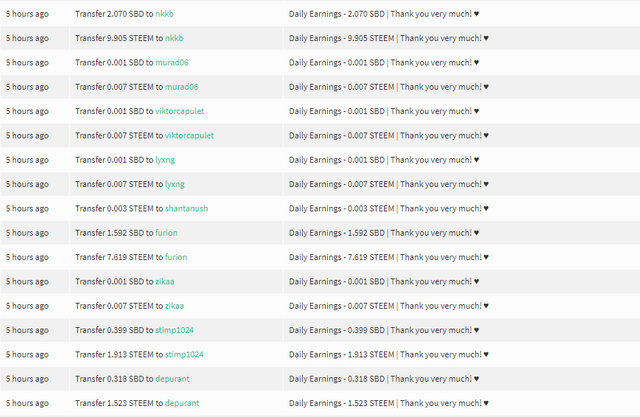
Task: Click '5 hours ago' in shantanush row
Action: pyautogui.click(x=27, y=208)
